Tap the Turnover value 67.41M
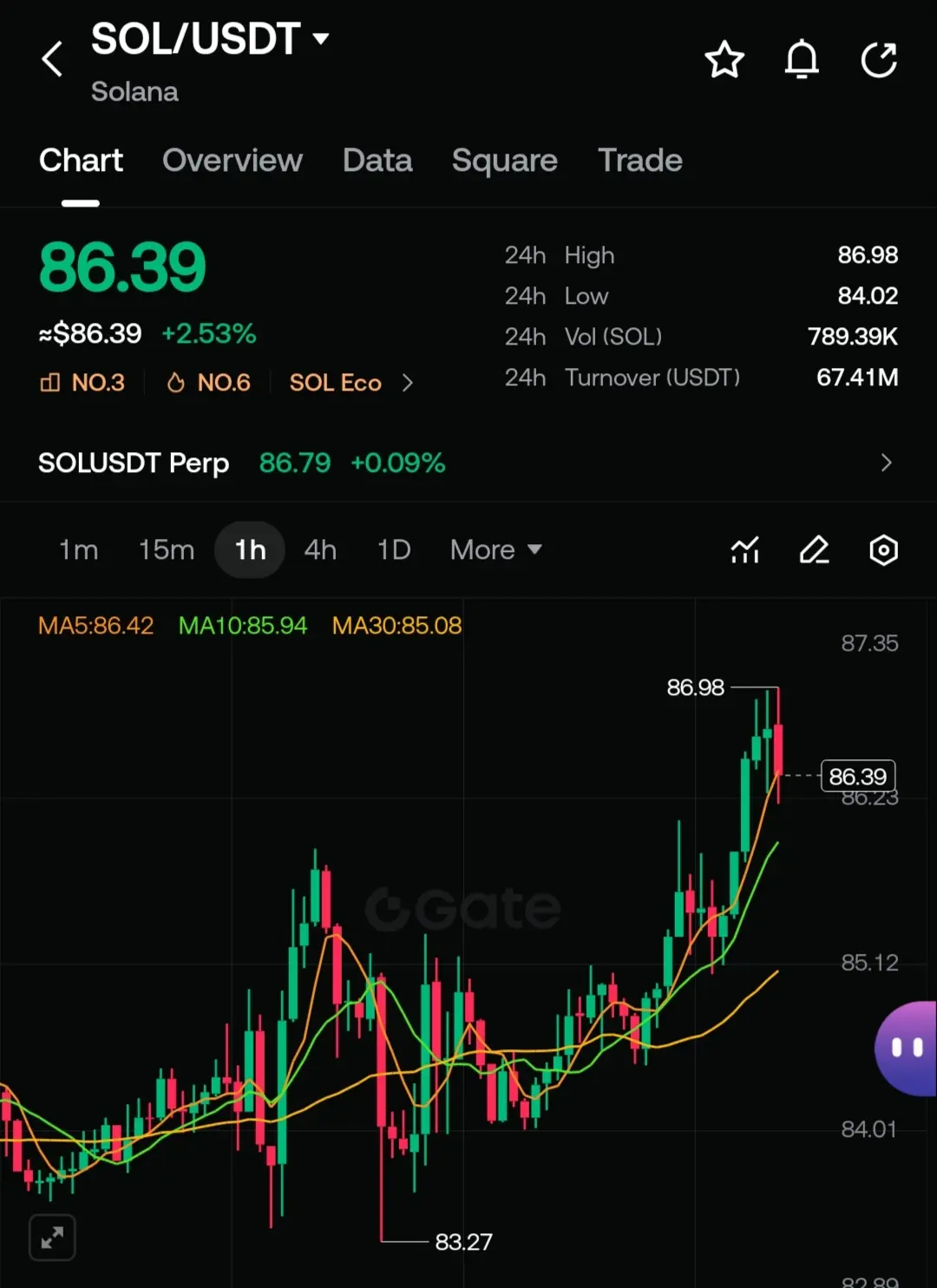 [857, 378]
